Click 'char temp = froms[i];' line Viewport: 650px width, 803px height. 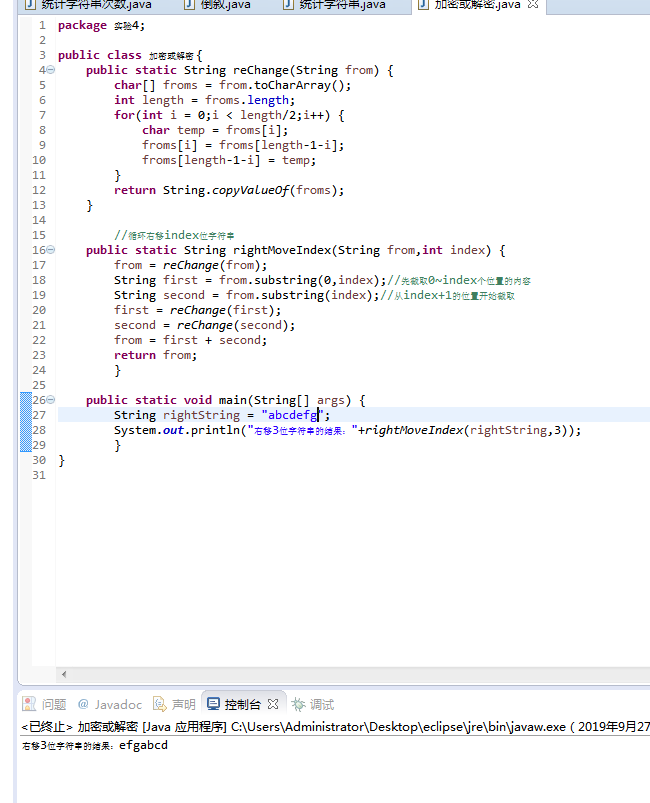point(215,130)
